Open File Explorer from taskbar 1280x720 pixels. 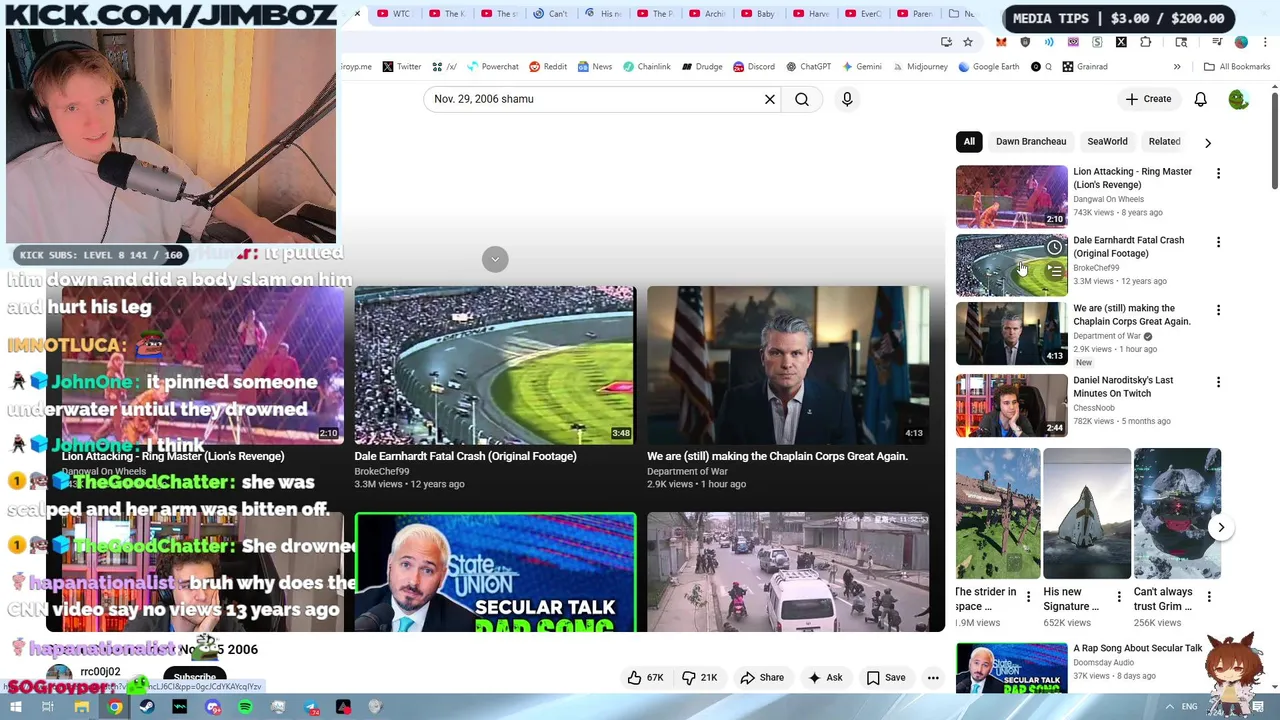coord(83,707)
